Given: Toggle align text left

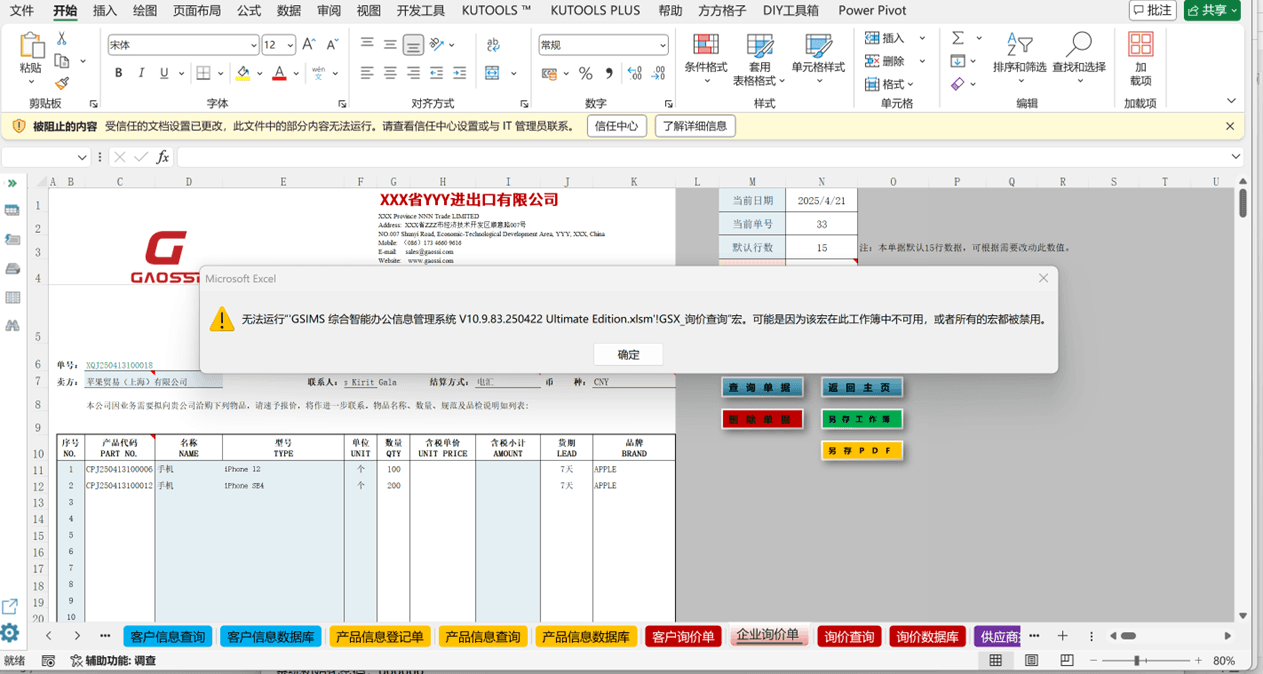Looking at the screenshot, I should (x=367, y=73).
